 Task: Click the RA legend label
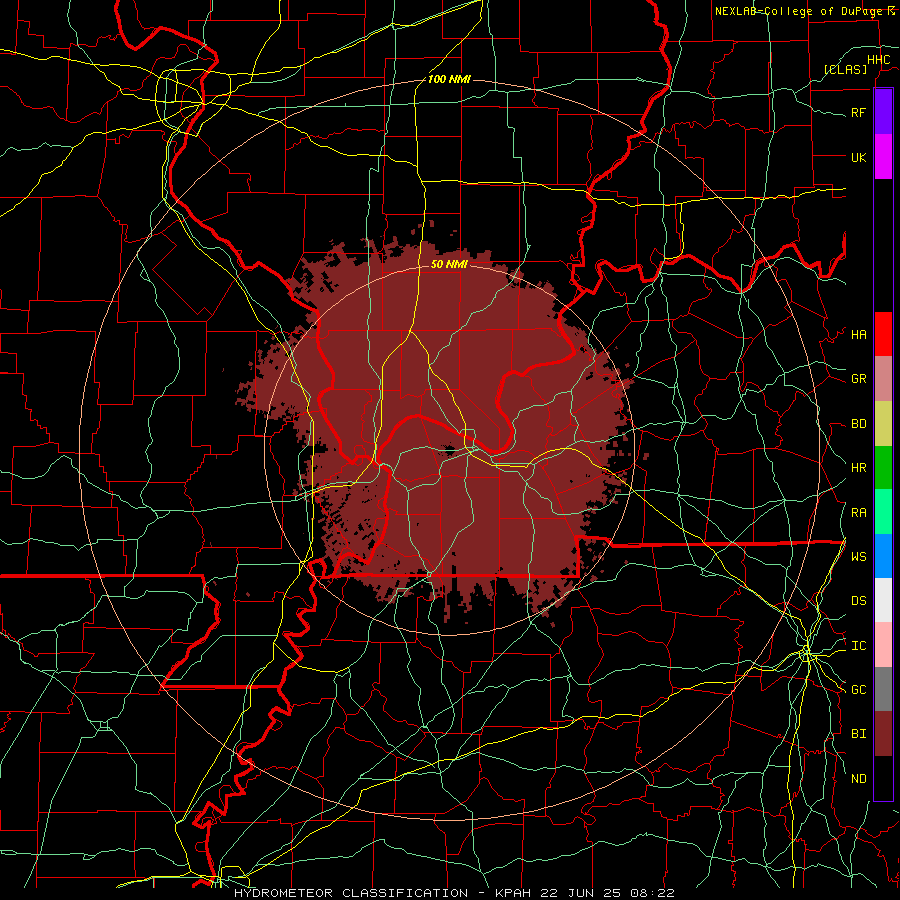click(x=858, y=513)
